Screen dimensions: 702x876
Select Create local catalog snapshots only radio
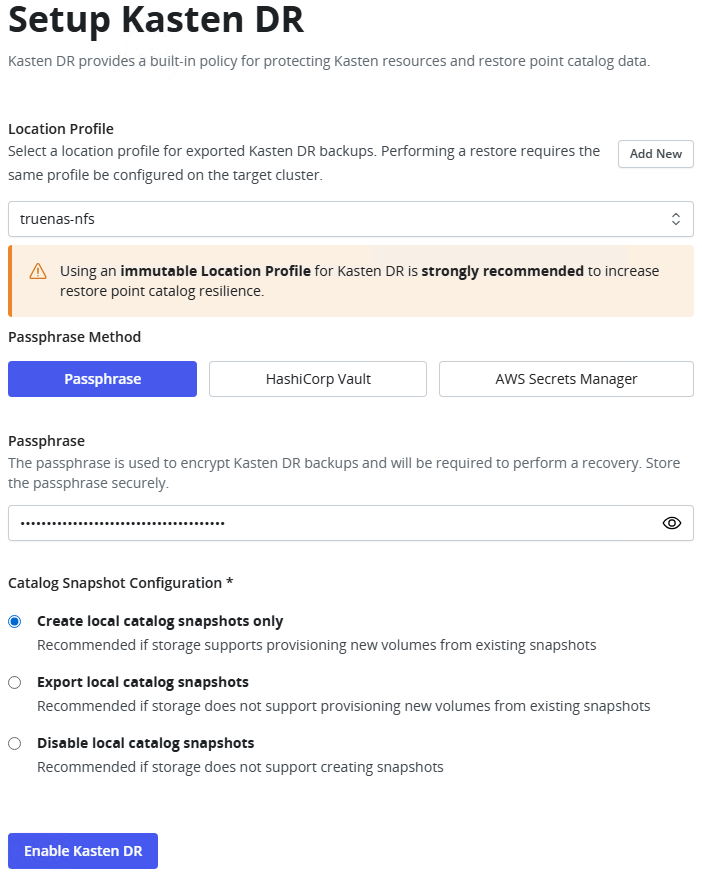(15, 621)
